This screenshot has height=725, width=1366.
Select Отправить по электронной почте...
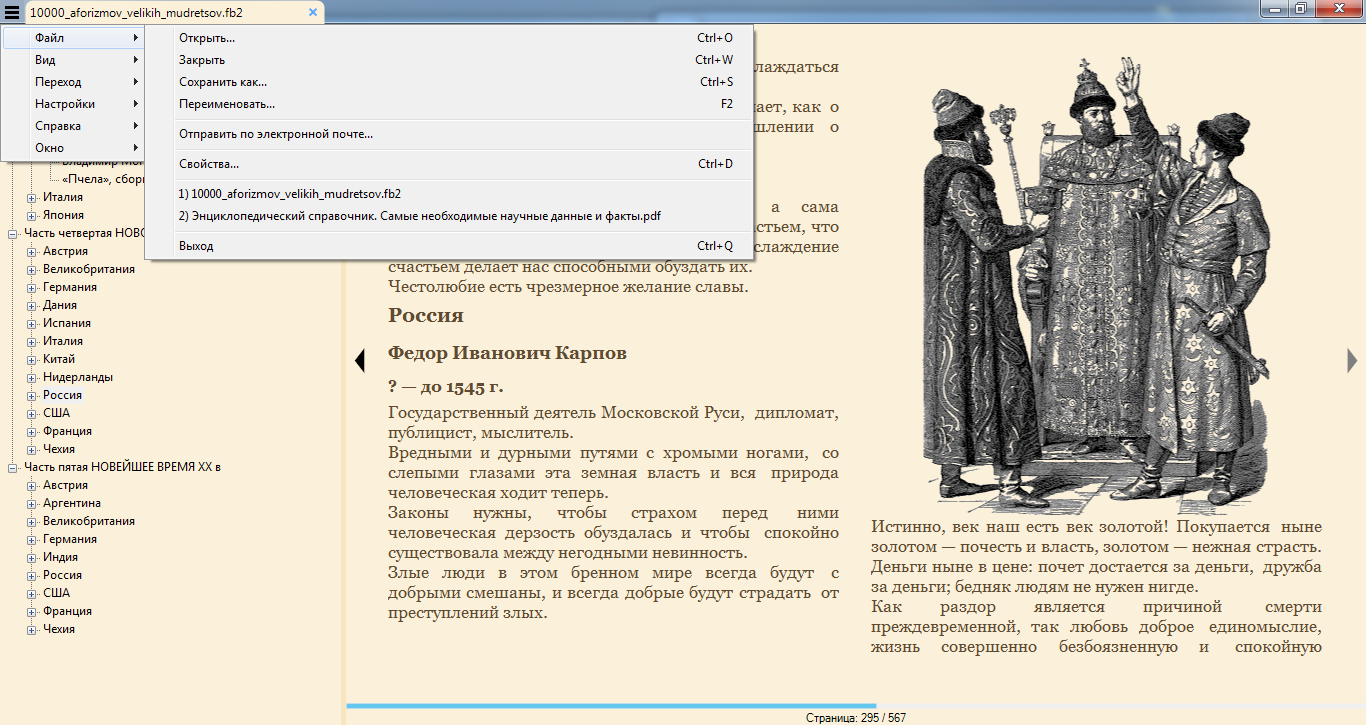276,134
